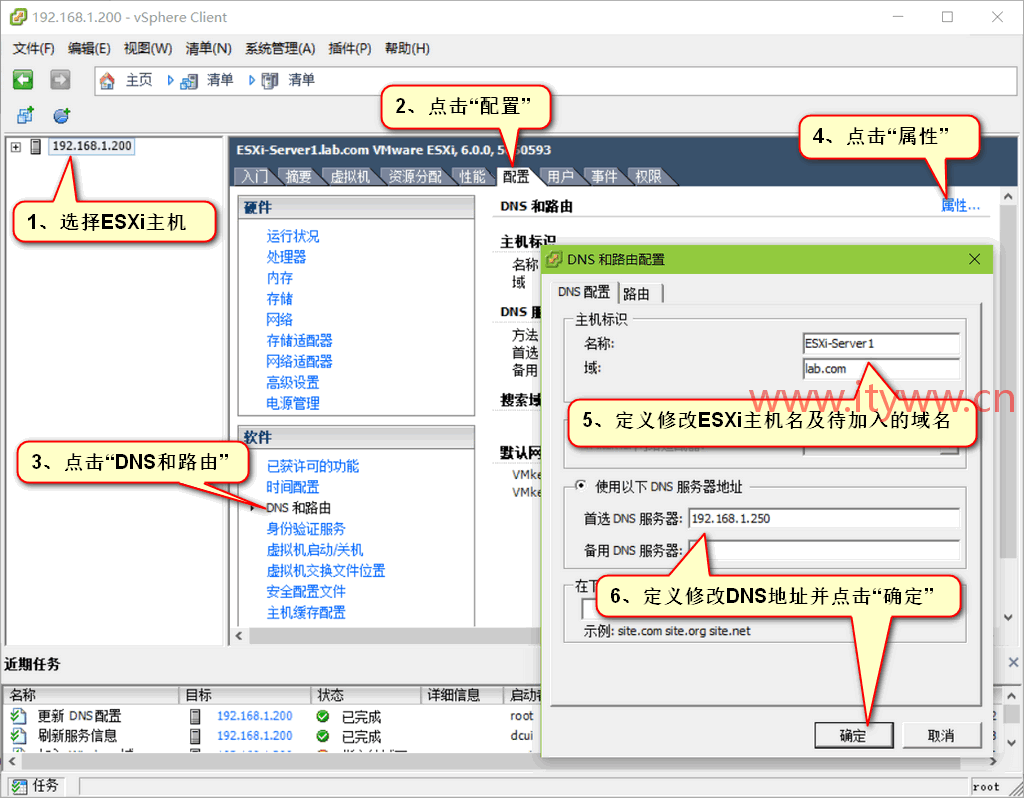Click the grey Forward navigation arrow
The image size is (1024, 798).
click(x=60, y=80)
